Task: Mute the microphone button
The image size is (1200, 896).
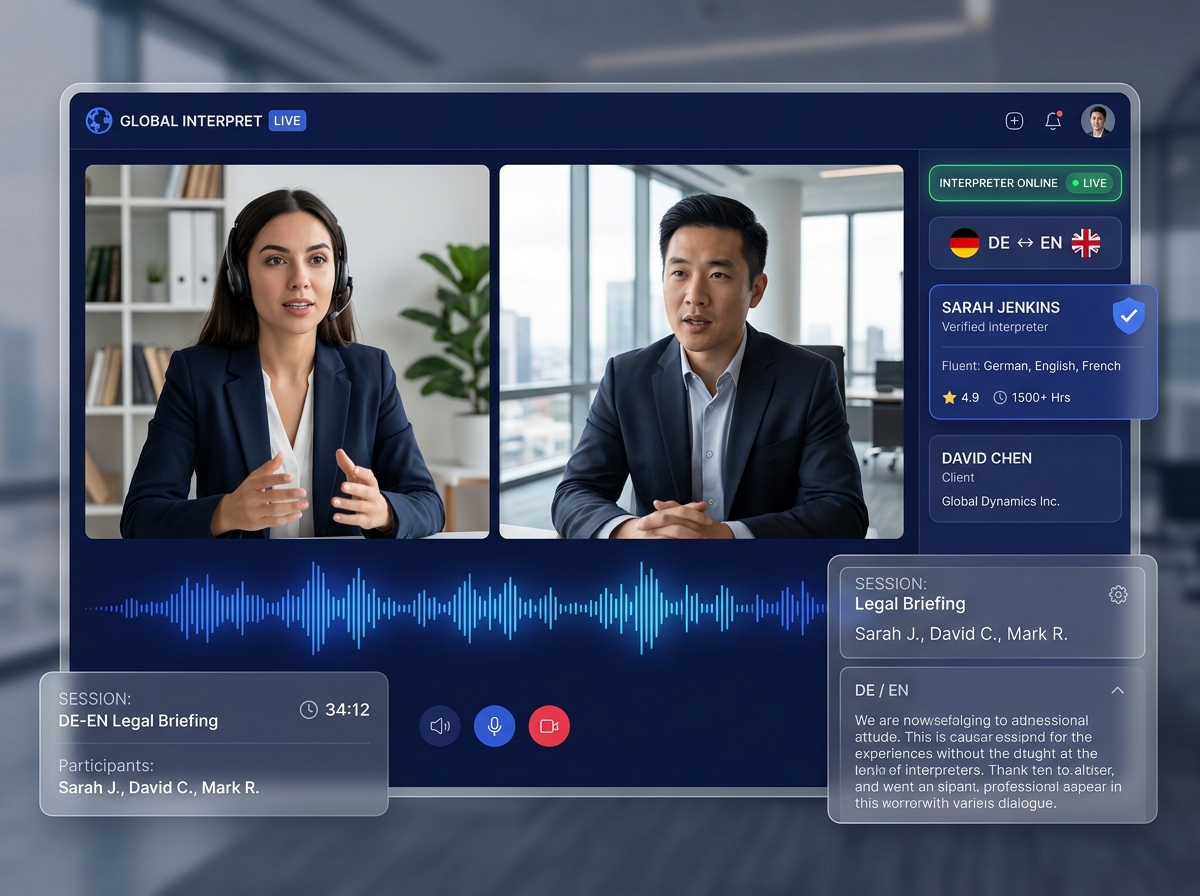Action: click(494, 726)
